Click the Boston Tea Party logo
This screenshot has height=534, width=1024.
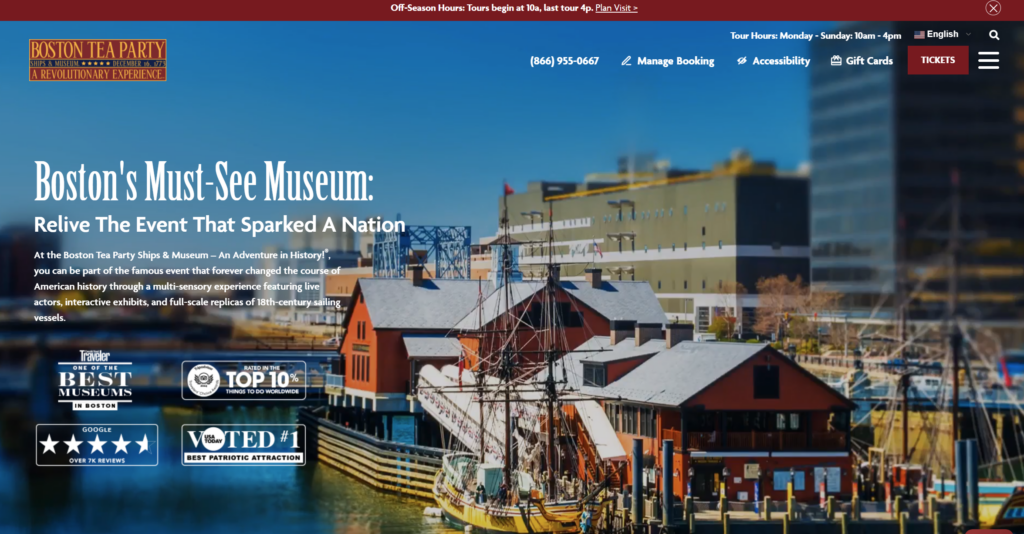(x=98, y=60)
